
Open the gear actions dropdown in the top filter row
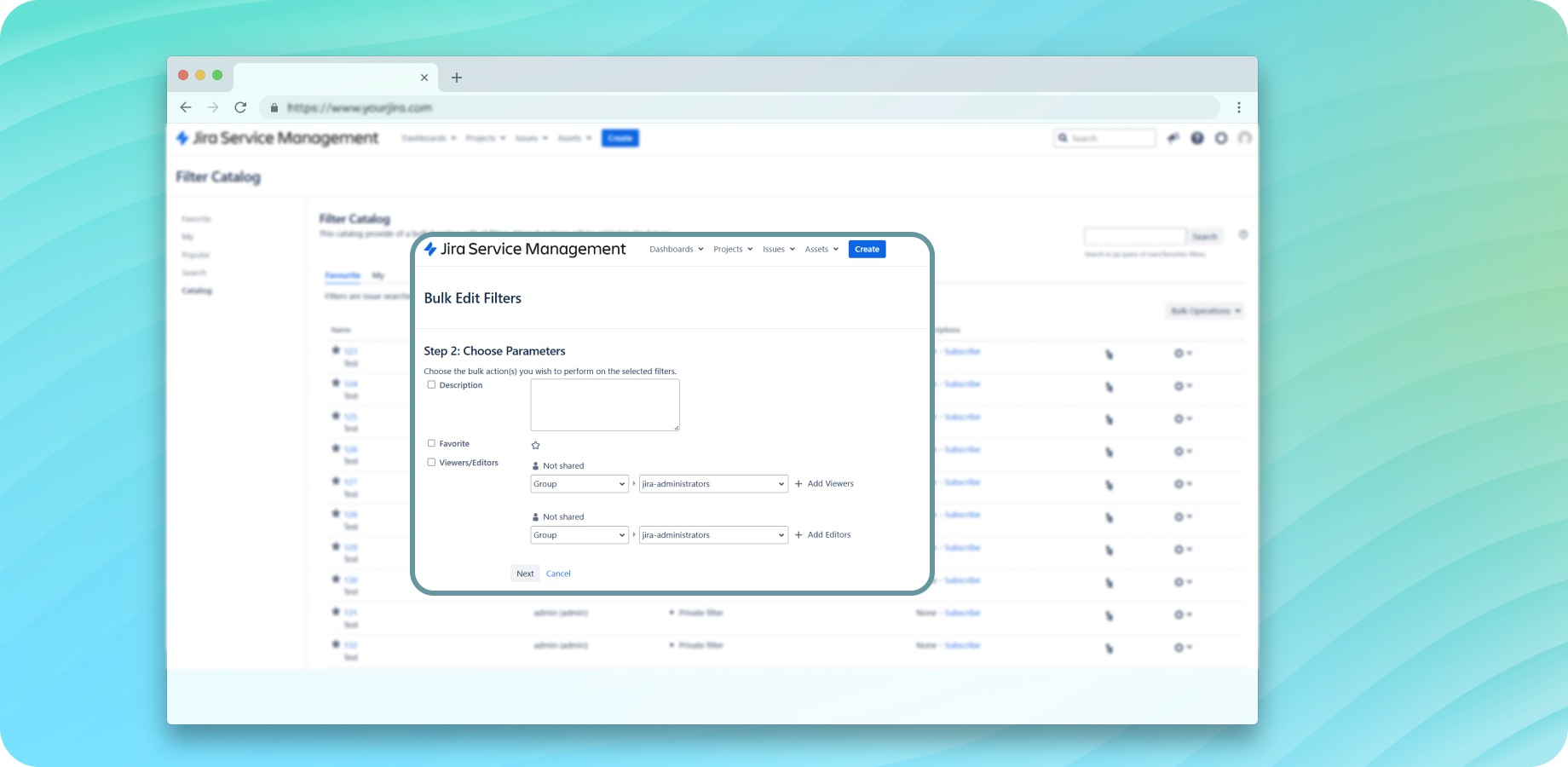(1183, 353)
